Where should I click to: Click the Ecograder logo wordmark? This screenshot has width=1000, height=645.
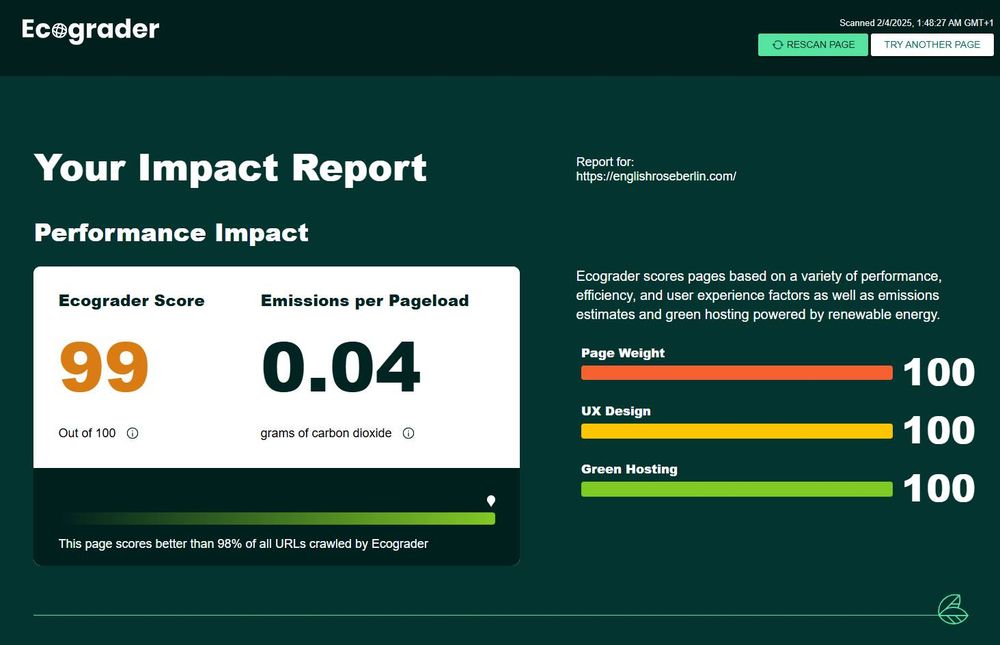90,29
